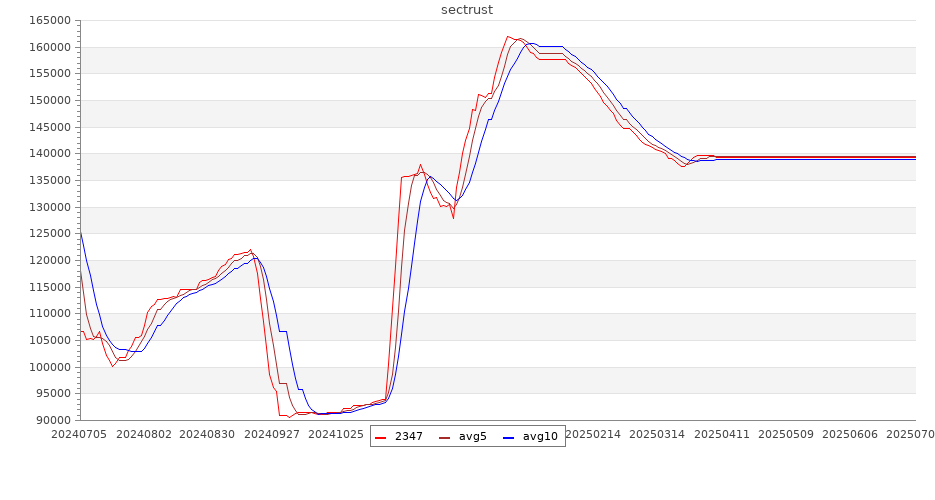Click the avg5 legend line marker

click(x=444, y=437)
